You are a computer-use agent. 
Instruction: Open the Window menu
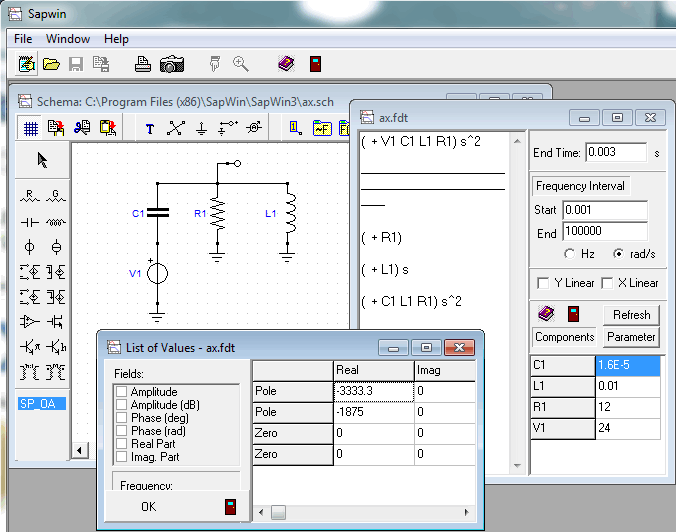(68, 39)
